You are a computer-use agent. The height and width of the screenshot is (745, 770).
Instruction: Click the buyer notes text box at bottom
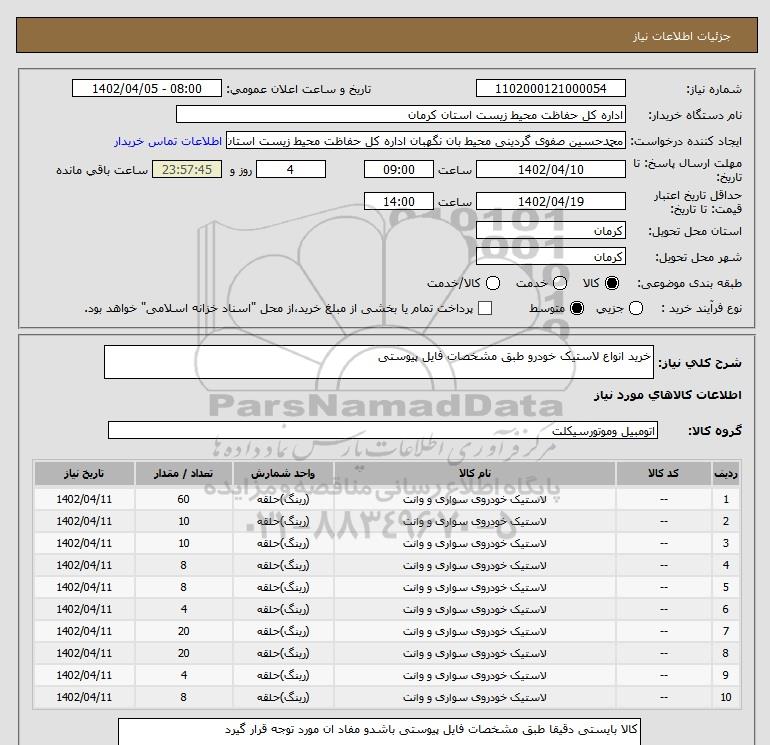click(x=379, y=731)
